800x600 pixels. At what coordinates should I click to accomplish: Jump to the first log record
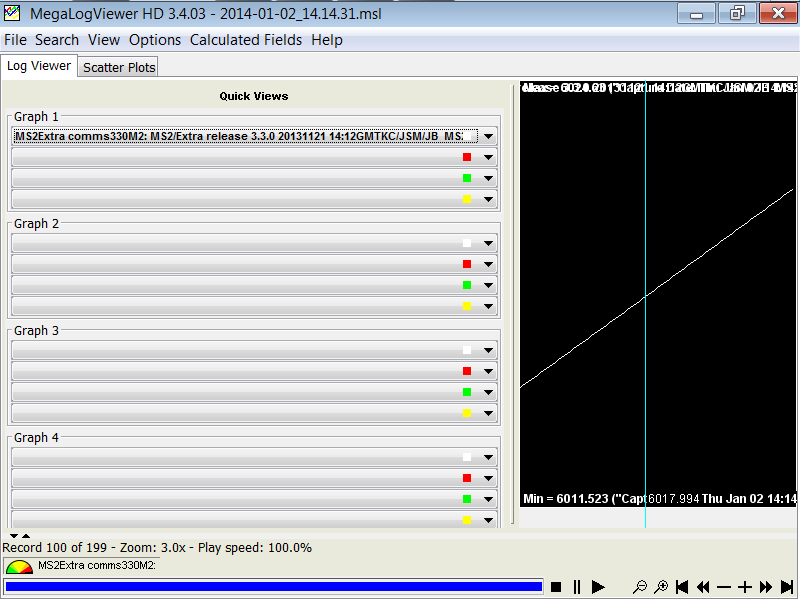tap(682, 587)
